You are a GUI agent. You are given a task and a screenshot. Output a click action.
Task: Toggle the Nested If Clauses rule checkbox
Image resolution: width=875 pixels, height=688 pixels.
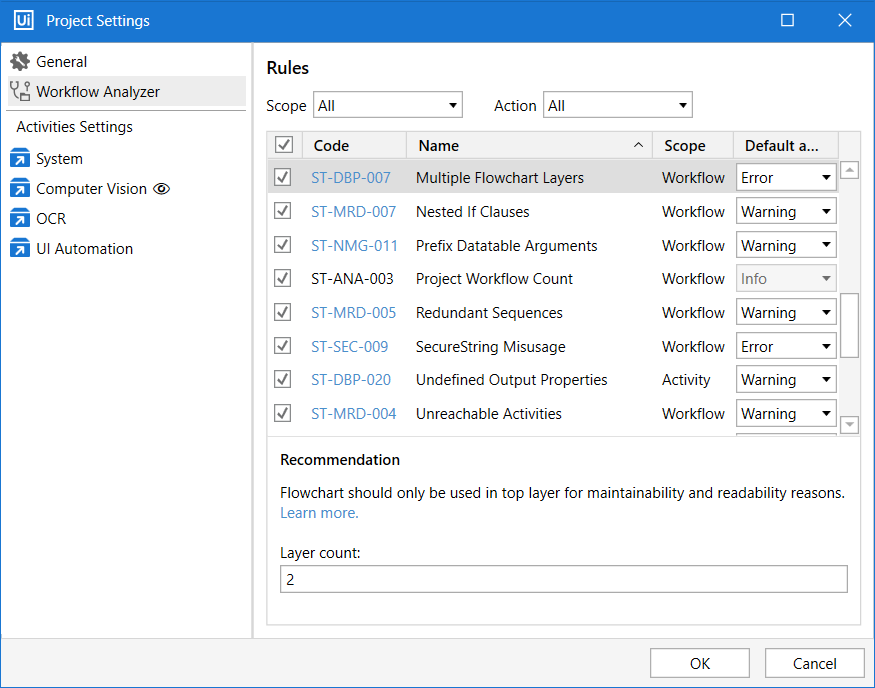click(x=283, y=212)
